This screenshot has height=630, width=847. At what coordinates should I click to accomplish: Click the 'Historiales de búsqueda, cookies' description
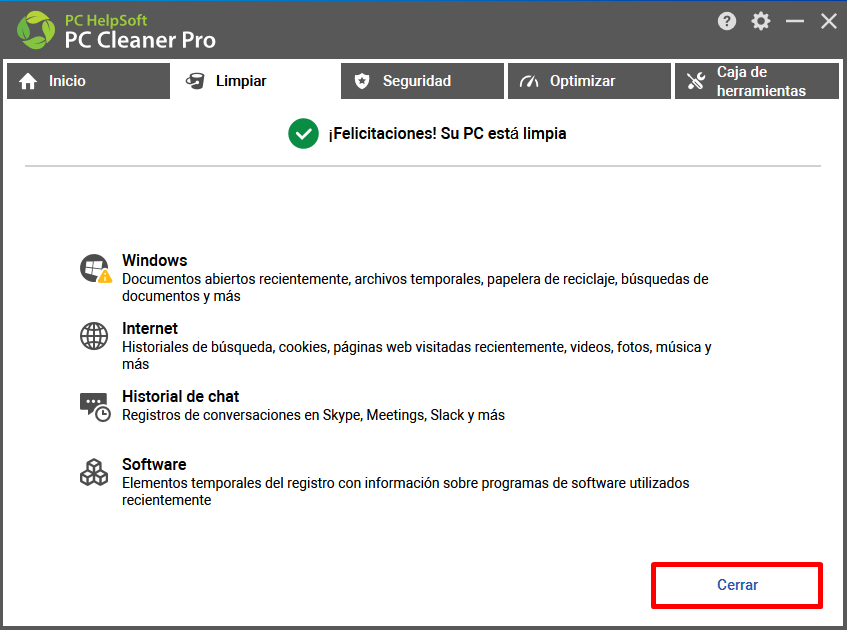[416, 356]
